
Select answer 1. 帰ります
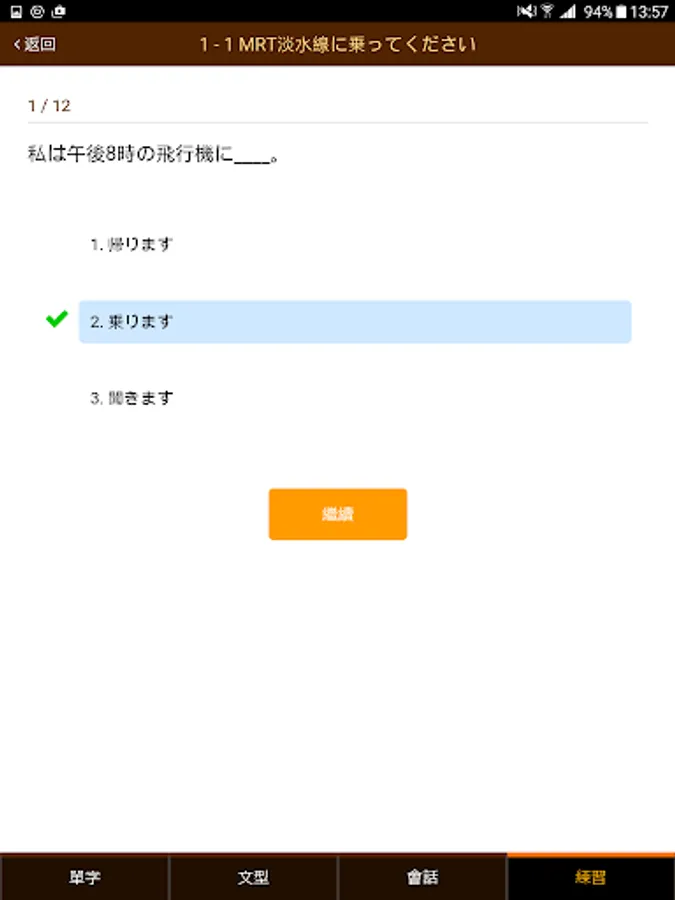pyautogui.click(x=132, y=244)
